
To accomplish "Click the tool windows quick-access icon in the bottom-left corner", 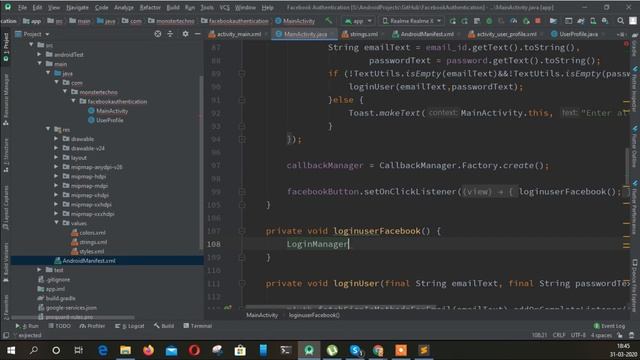I will click(6, 336).
